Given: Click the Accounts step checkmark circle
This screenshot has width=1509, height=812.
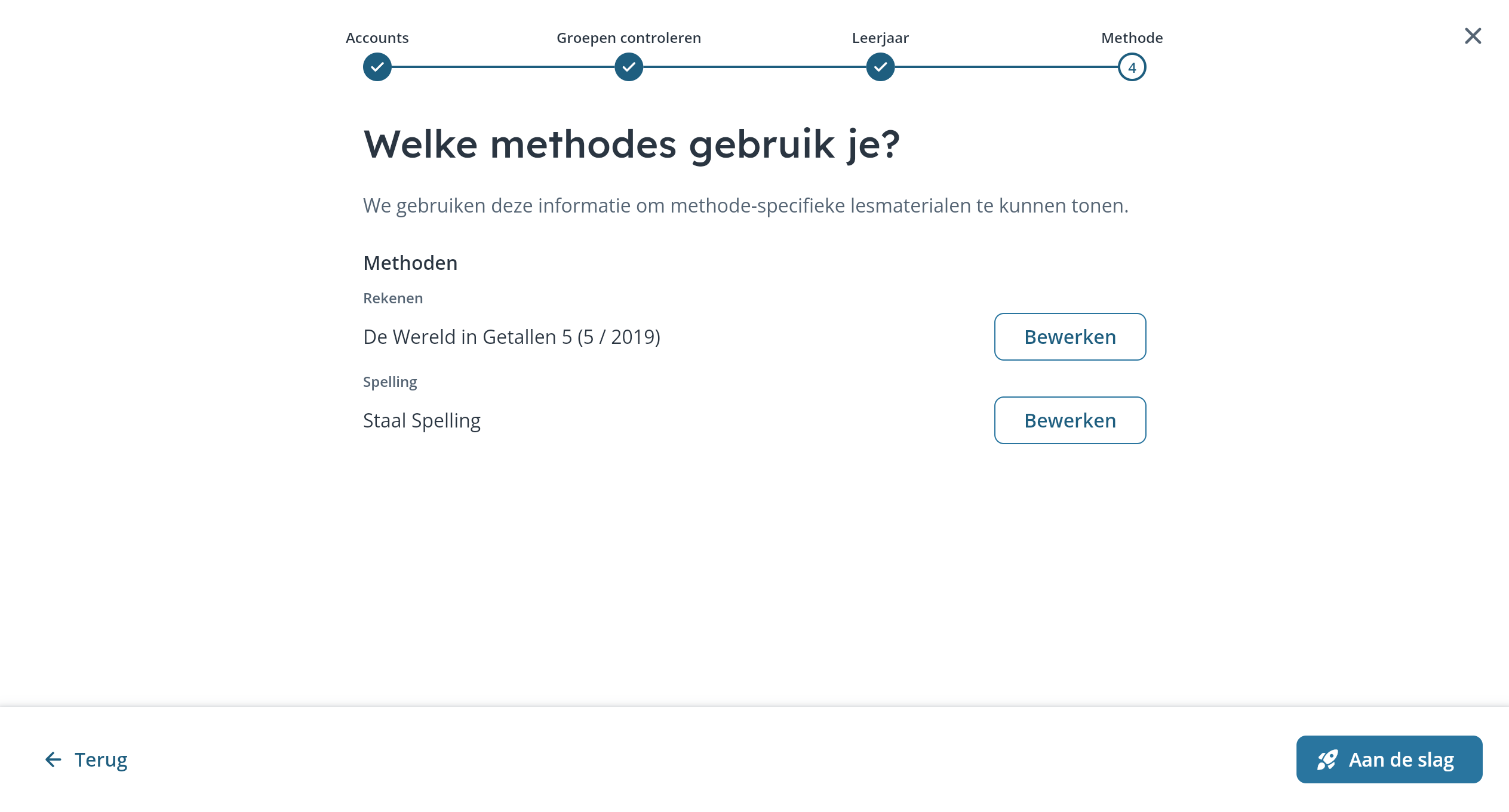Looking at the screenshot, I should click(x=377, y=67).
